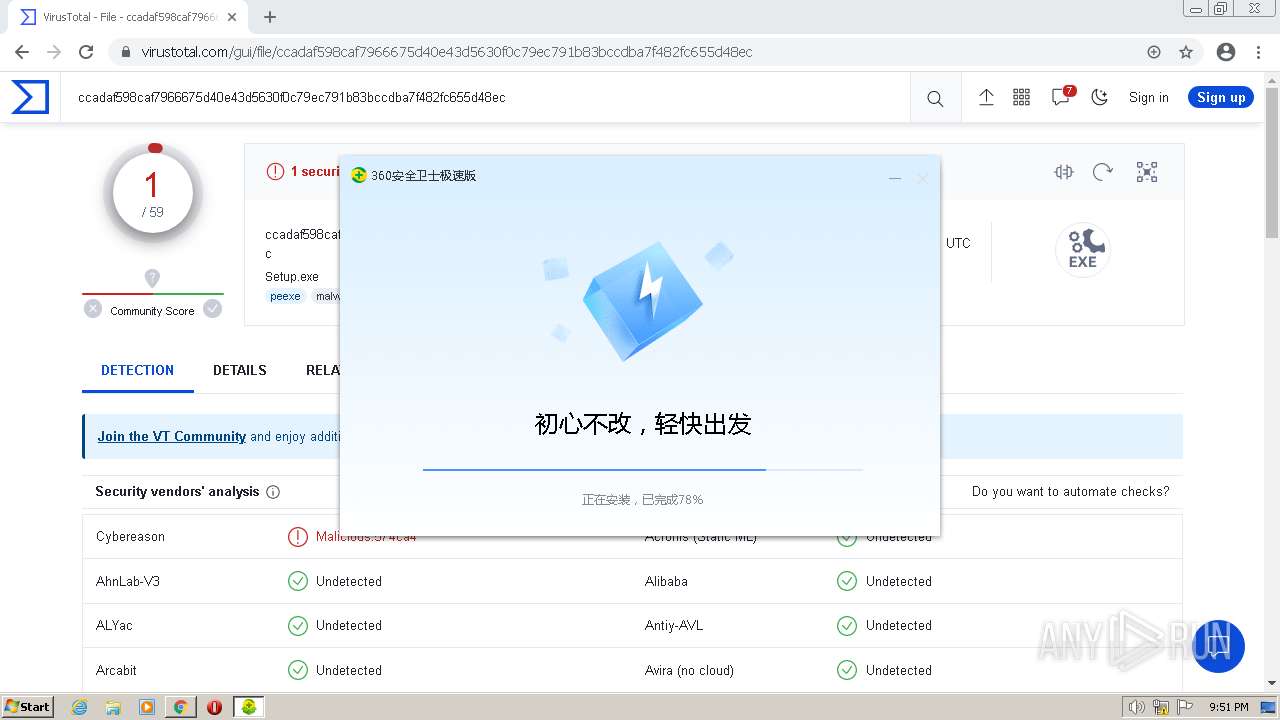Click the Antiy-AVL vendor name
1280x720 pixels.
[x=674, y=625]
